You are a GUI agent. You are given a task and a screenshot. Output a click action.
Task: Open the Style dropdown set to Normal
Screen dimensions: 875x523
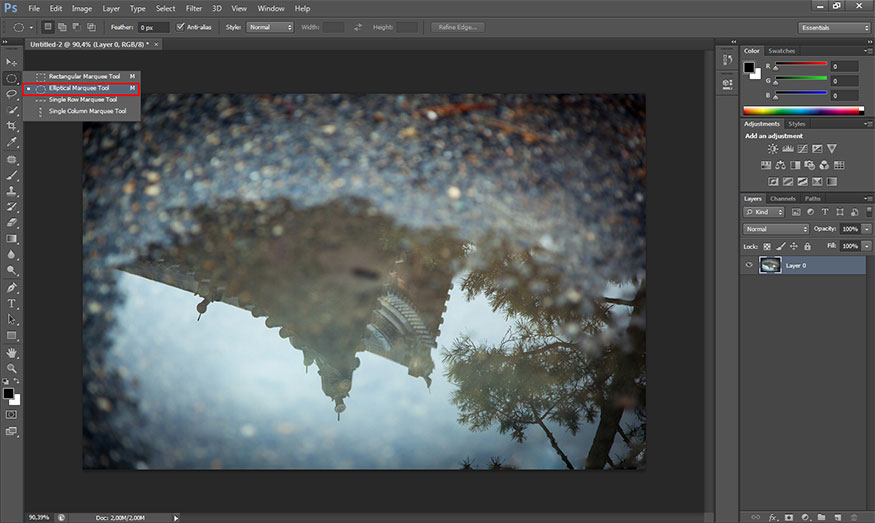coord(270,27)
